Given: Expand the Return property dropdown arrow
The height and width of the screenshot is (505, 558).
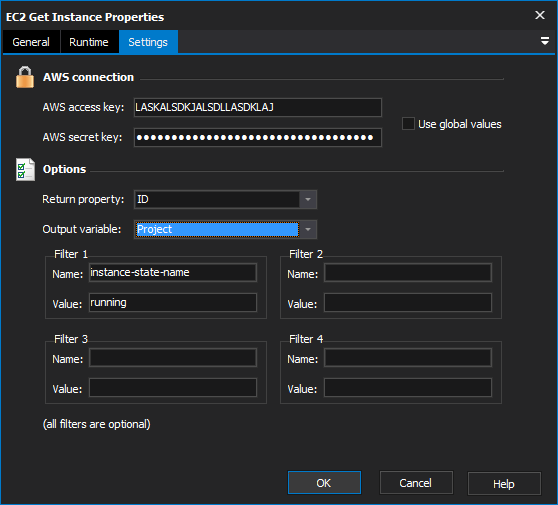Looking at the screenshot, I should click(308, 199).
